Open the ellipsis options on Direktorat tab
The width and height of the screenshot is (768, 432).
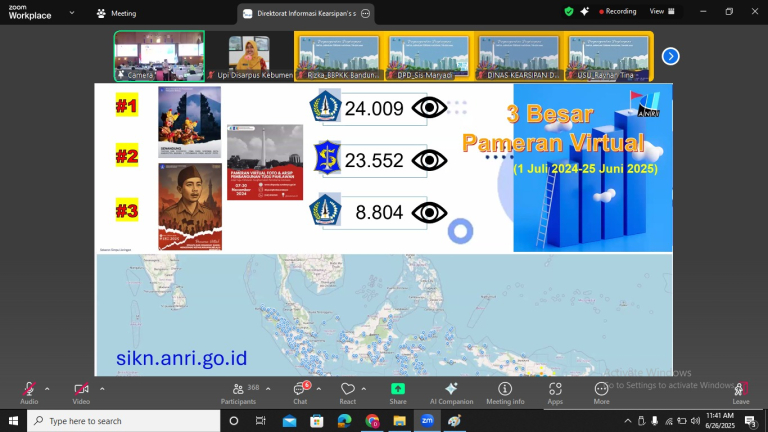pyautogui.click(x=365, y=14)
